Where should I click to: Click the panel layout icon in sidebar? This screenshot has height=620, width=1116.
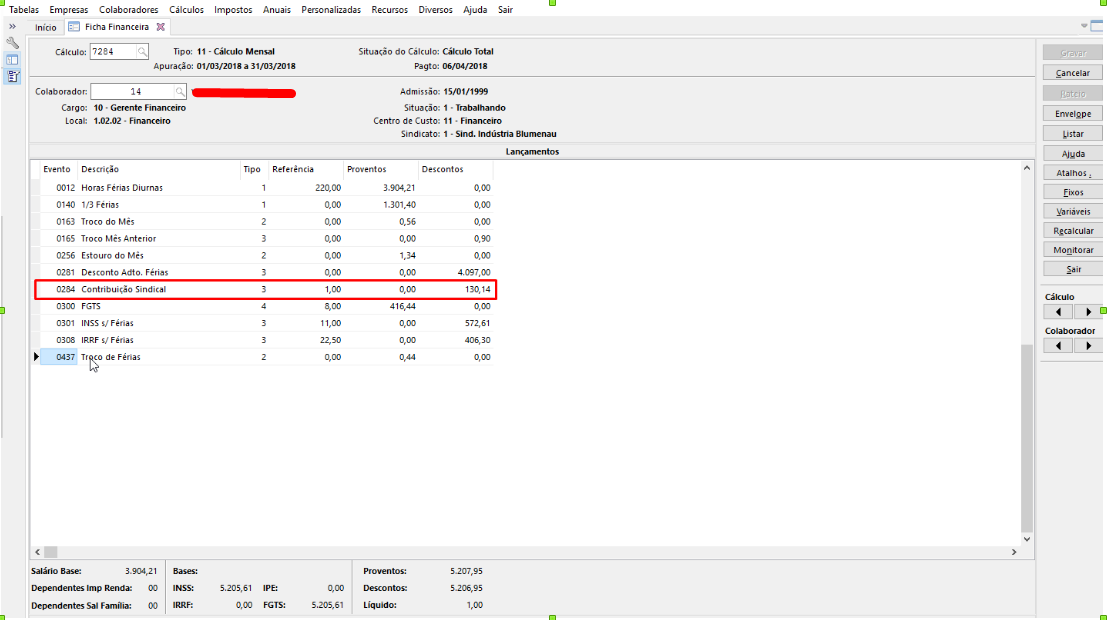point(12,59)
